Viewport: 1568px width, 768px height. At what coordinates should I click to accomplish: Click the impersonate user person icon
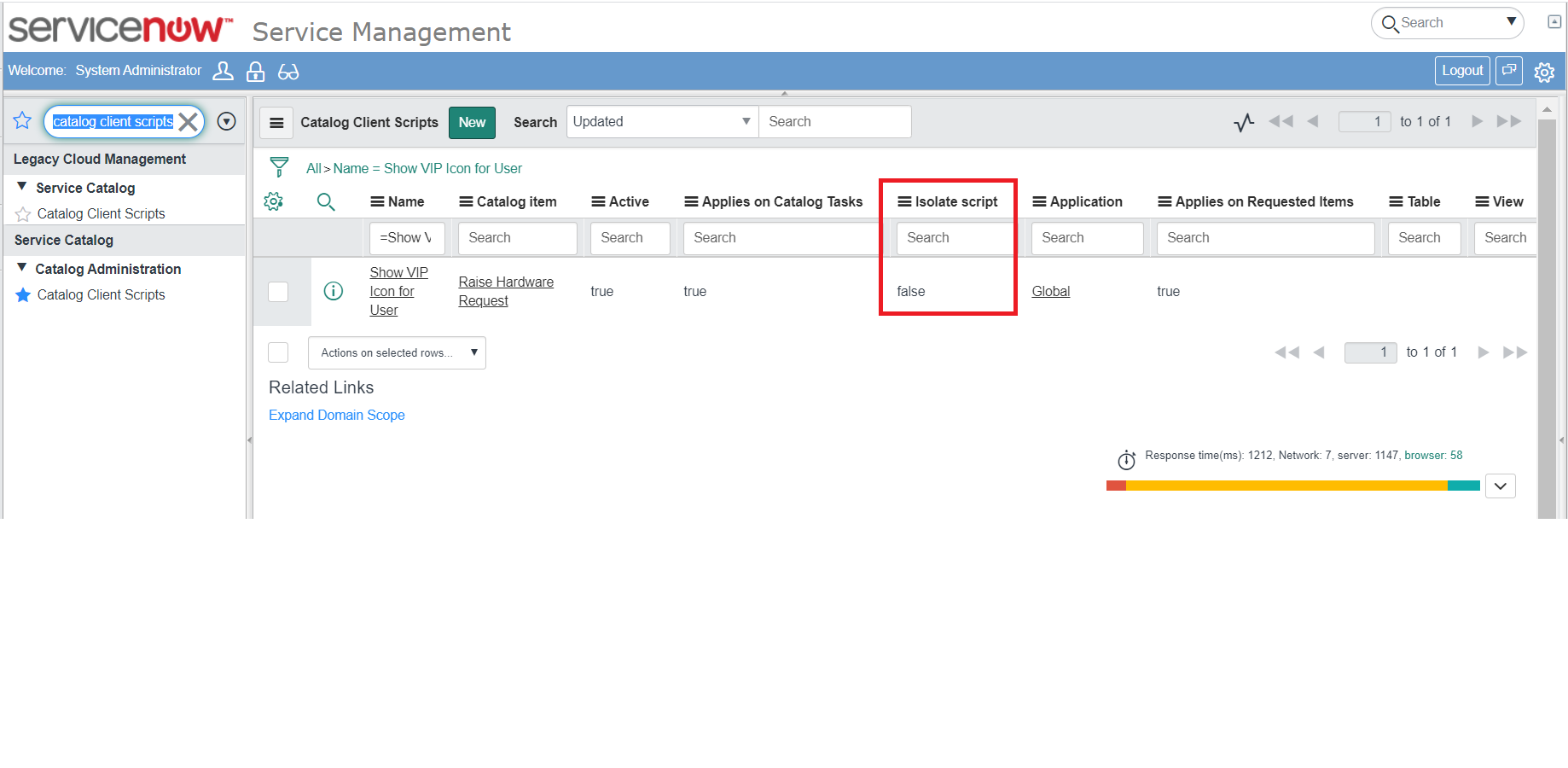point(223,72)
